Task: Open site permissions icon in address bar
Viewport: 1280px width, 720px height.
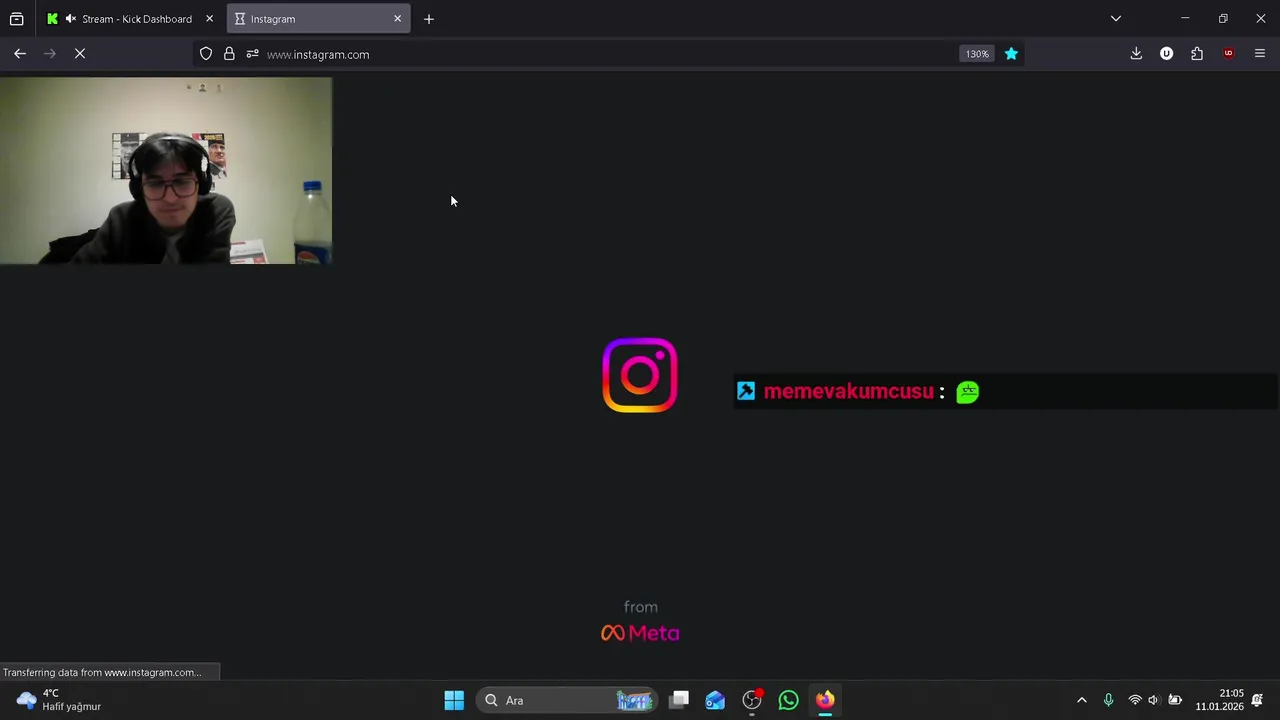Action: point(252,54)
